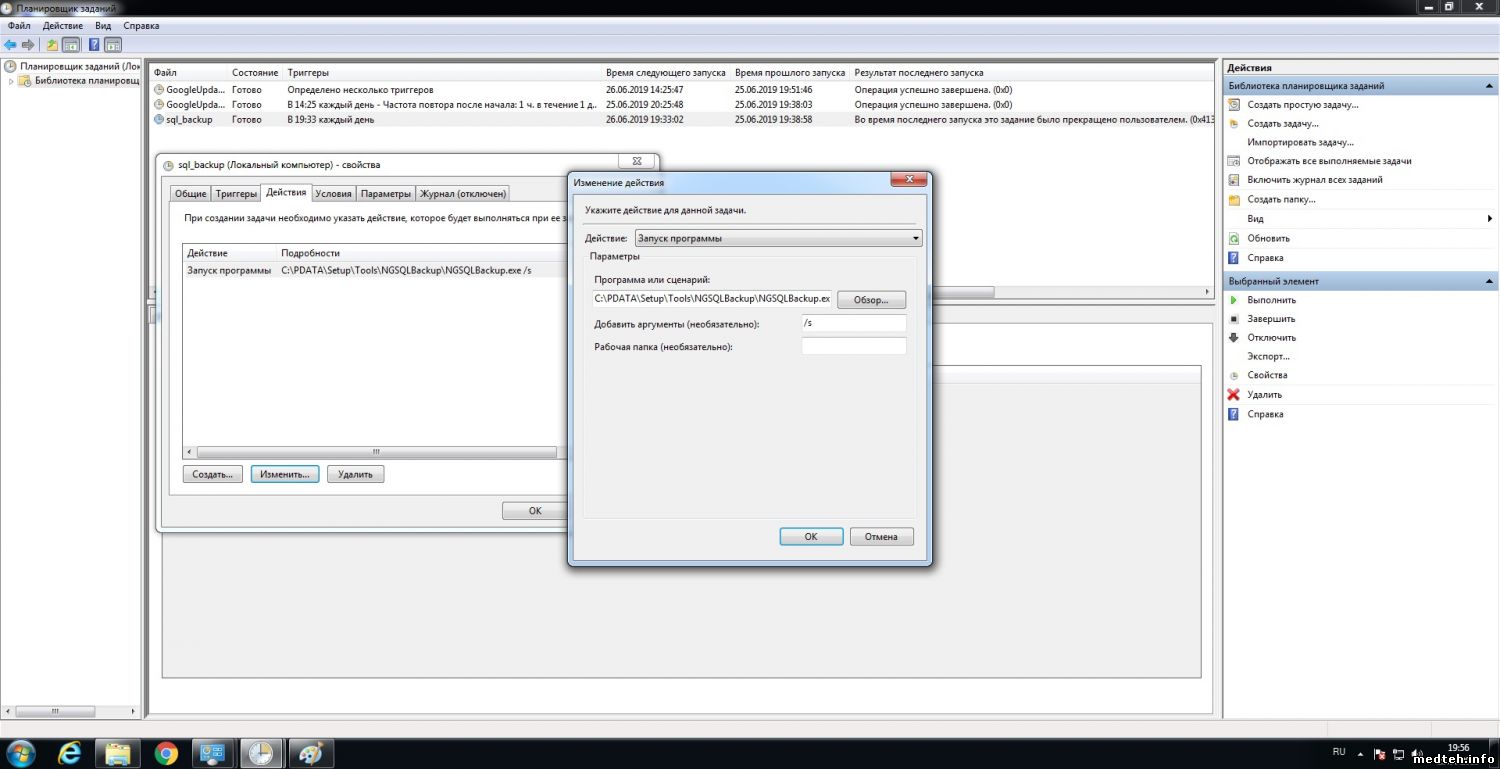This screenshot has width=1500, height=769.
Task: Delete the task with red X Удалить
Action: point(1264,395)
